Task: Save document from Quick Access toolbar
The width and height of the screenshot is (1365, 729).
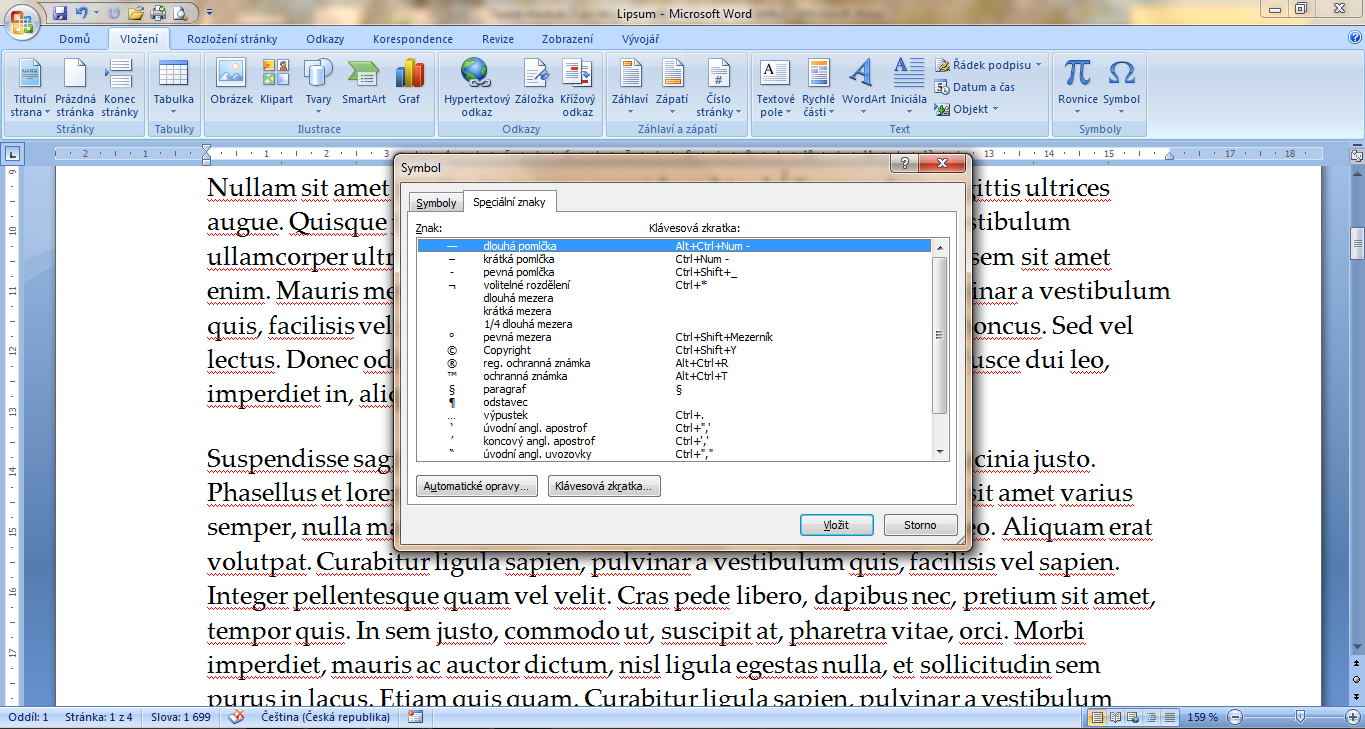Action: click(60, 13)
